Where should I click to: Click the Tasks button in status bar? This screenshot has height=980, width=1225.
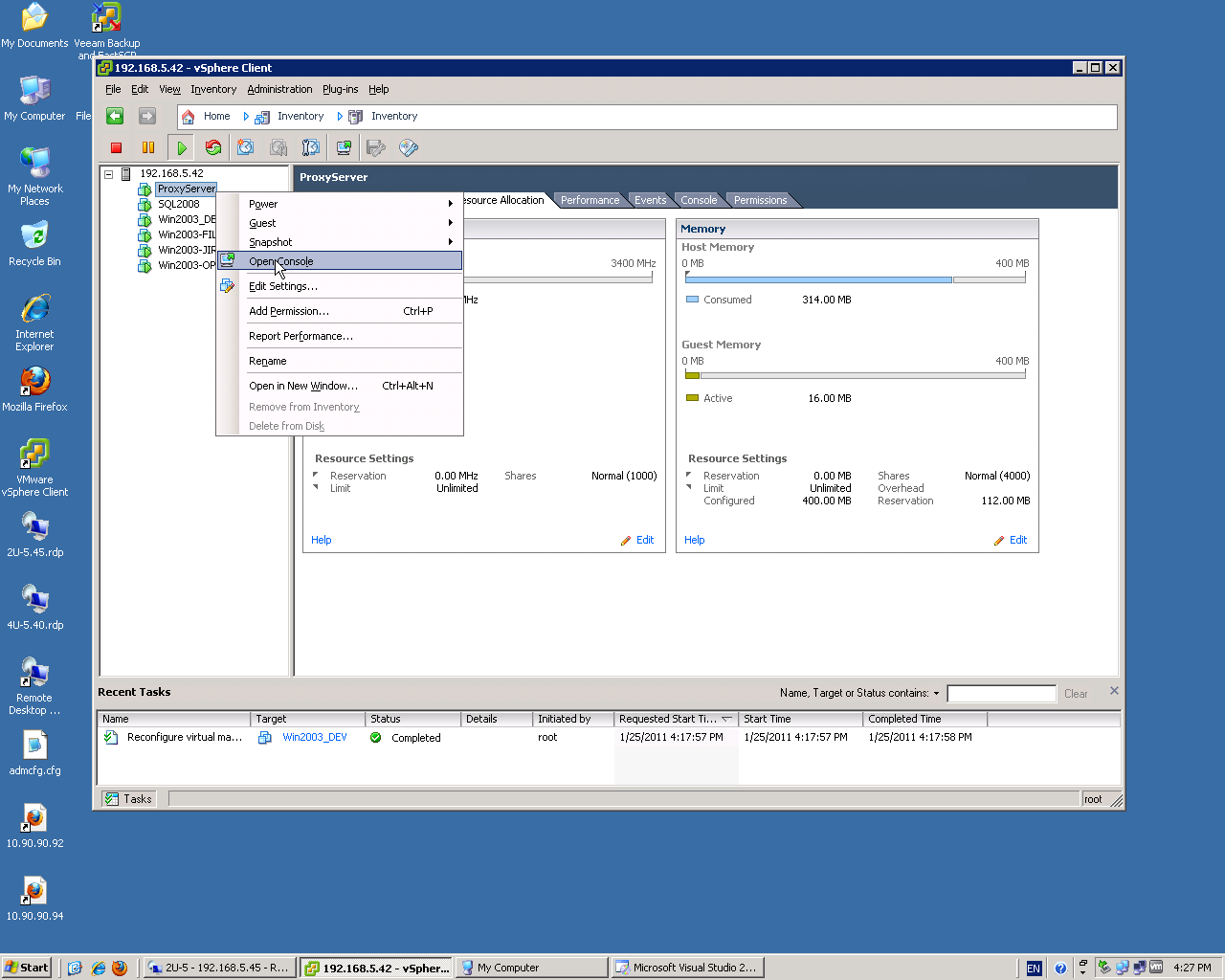tap(129, 799)
